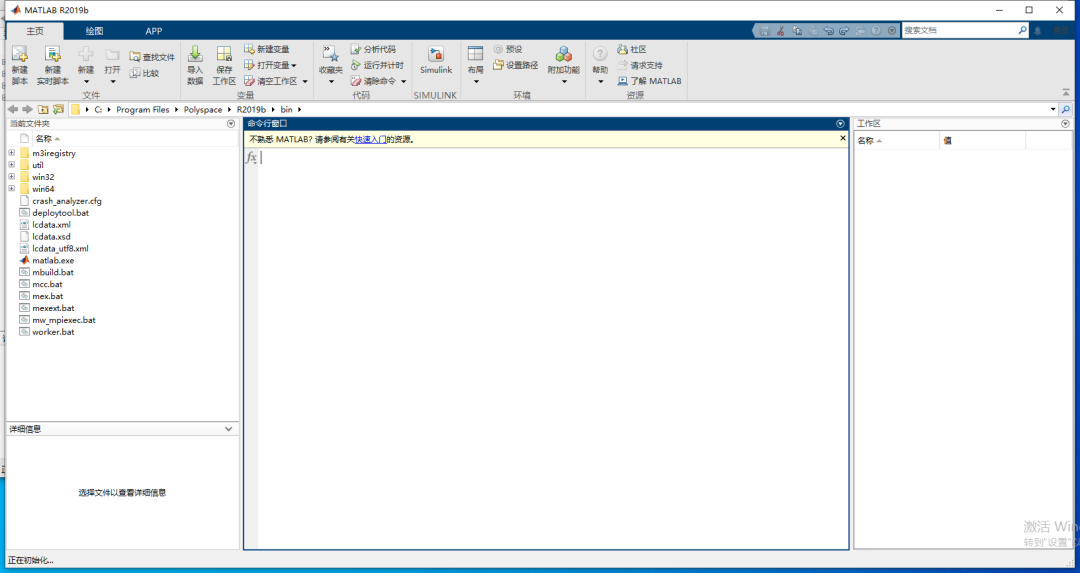
Task: Click the up-one-level folder icon
Action: coord(43,110)
